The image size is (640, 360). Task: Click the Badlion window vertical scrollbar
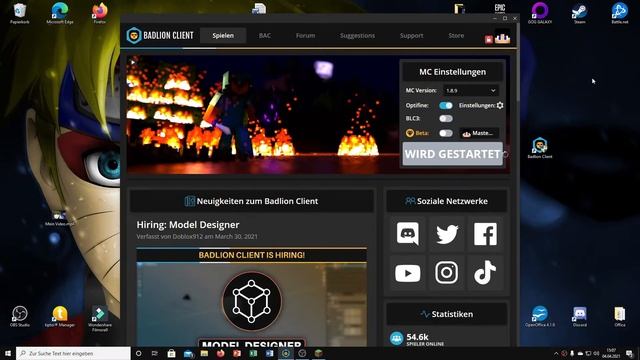pyautogui.click(x=518, y=61)
